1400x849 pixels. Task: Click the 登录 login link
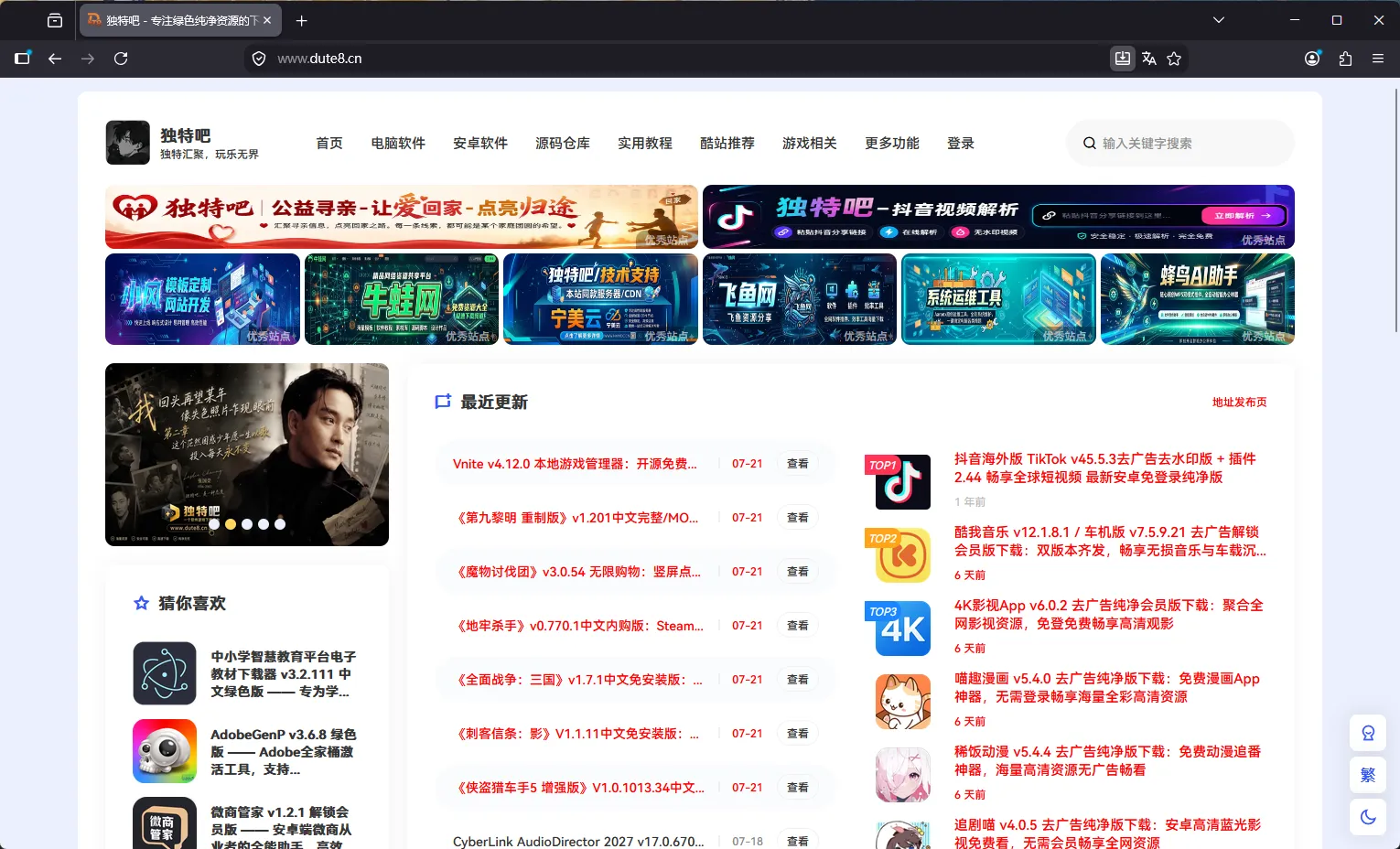(961, 143)
